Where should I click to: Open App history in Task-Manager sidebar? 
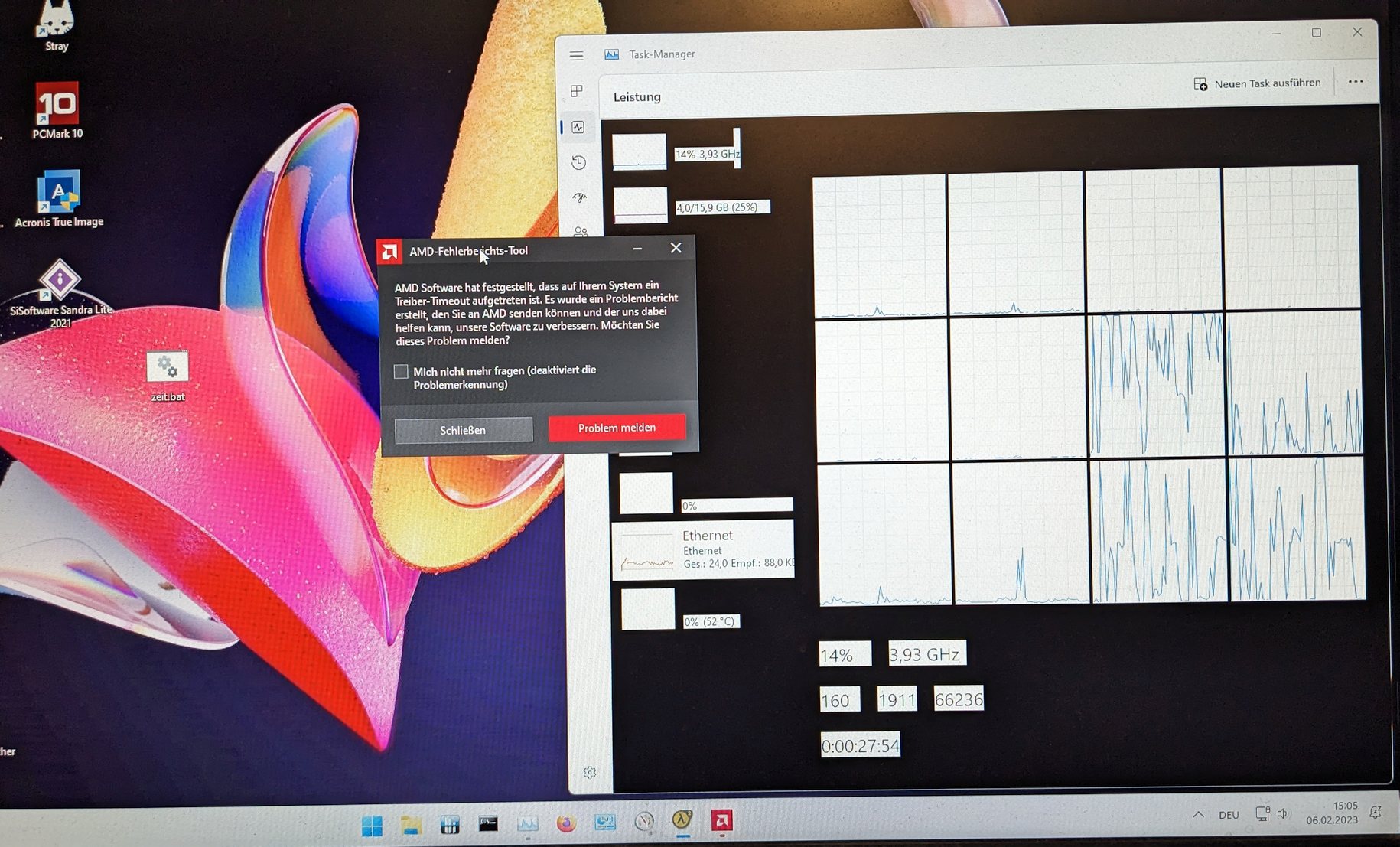[578, 162]
